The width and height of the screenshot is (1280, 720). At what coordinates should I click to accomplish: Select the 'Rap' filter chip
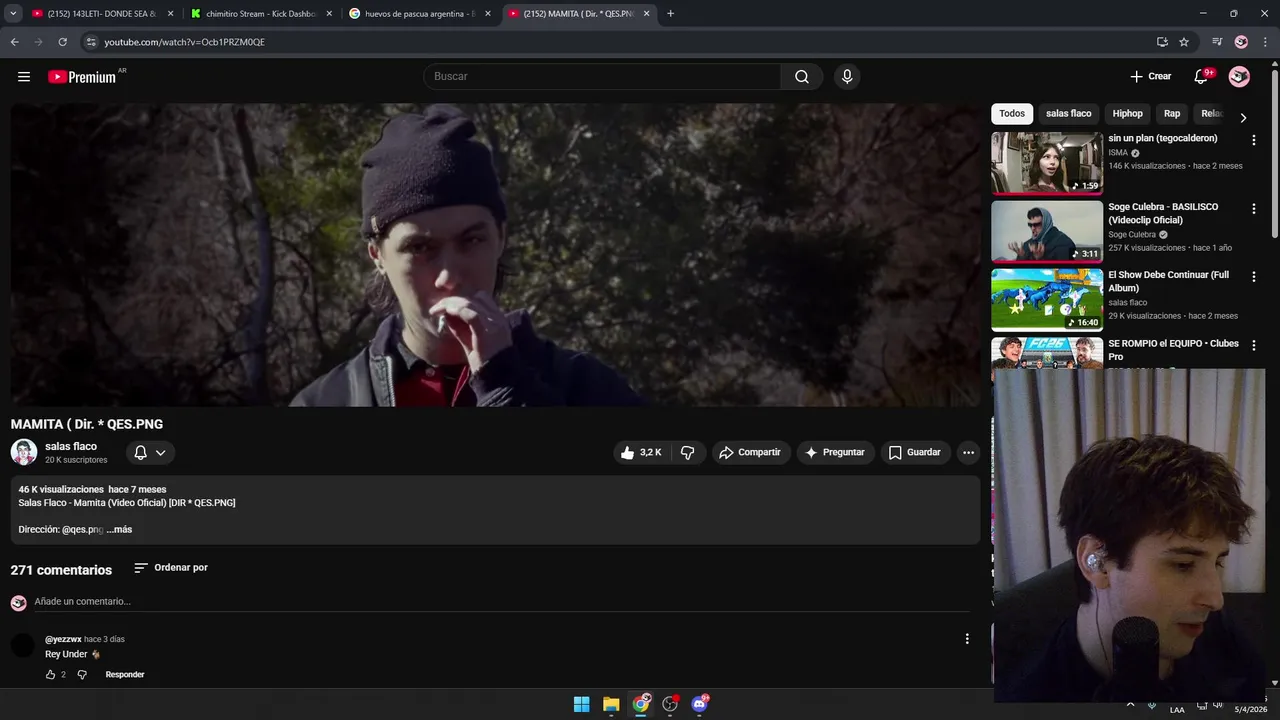coord(1172,114)
